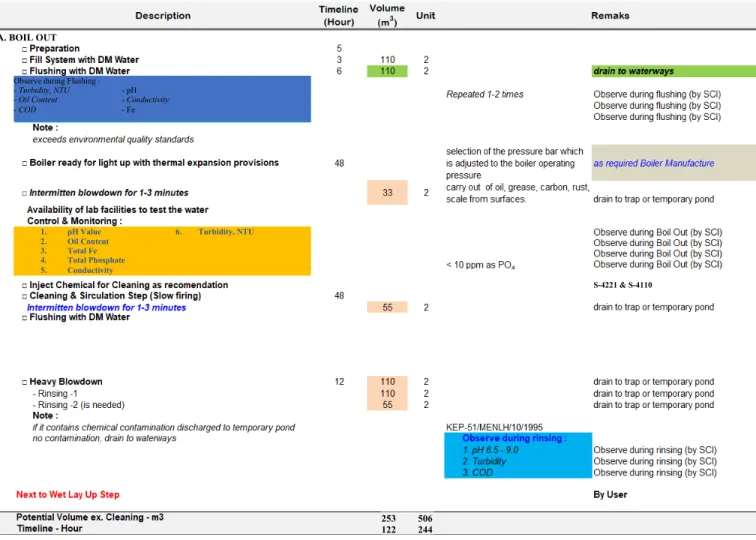Tick the square box beside Preparation
The height and width of the screenshot is (540, 756).
tap(24, 49)
